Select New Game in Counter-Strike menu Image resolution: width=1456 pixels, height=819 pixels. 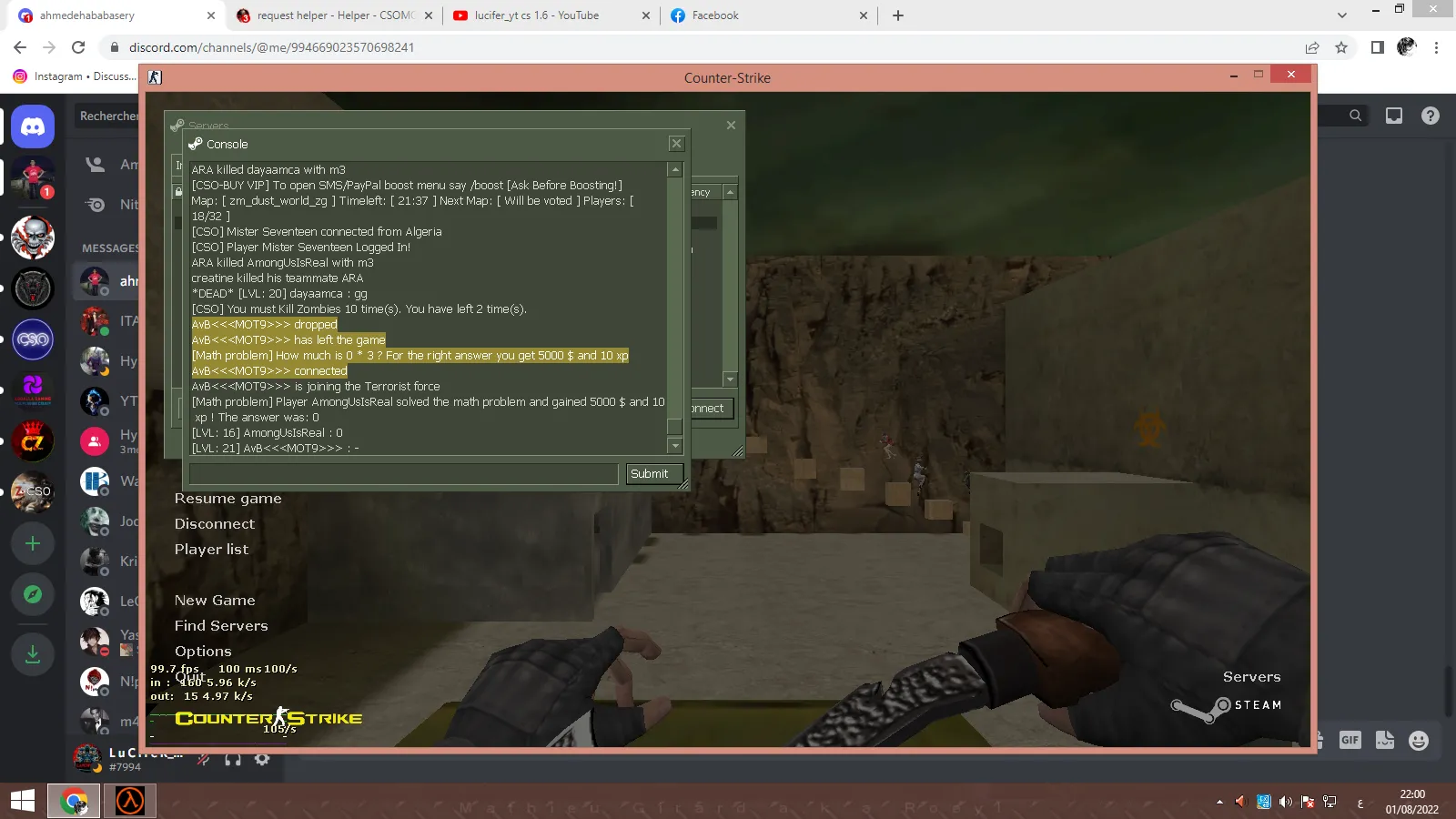point(215,601)
